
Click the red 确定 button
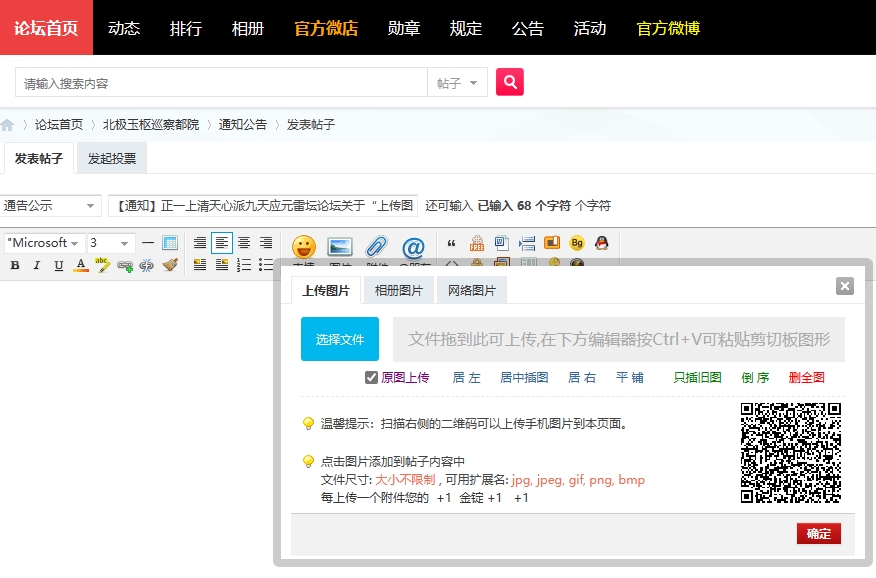(x=818, y=534)
